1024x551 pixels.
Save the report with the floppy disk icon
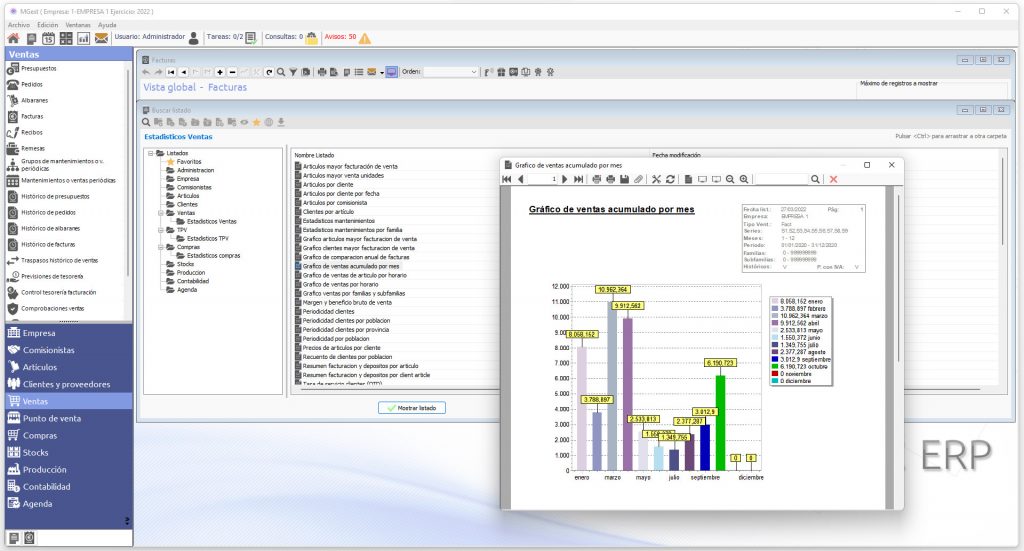point(624,179)
